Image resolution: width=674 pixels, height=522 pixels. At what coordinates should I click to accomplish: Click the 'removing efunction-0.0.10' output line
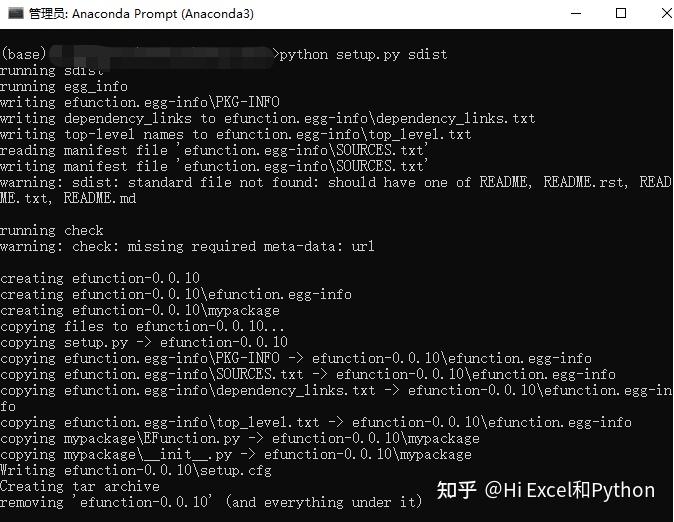[211, 502]
